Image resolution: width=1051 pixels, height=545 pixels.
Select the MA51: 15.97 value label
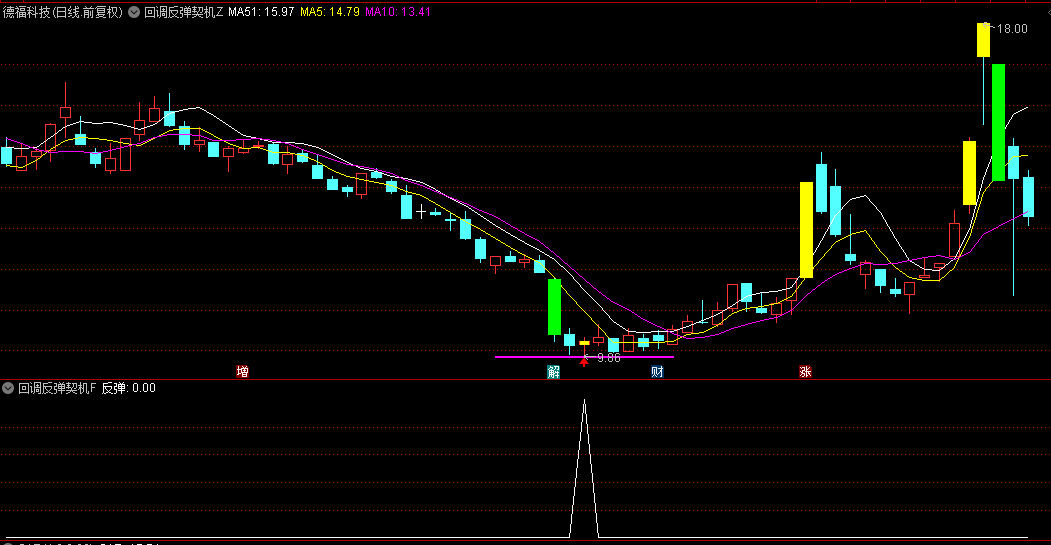261,12
